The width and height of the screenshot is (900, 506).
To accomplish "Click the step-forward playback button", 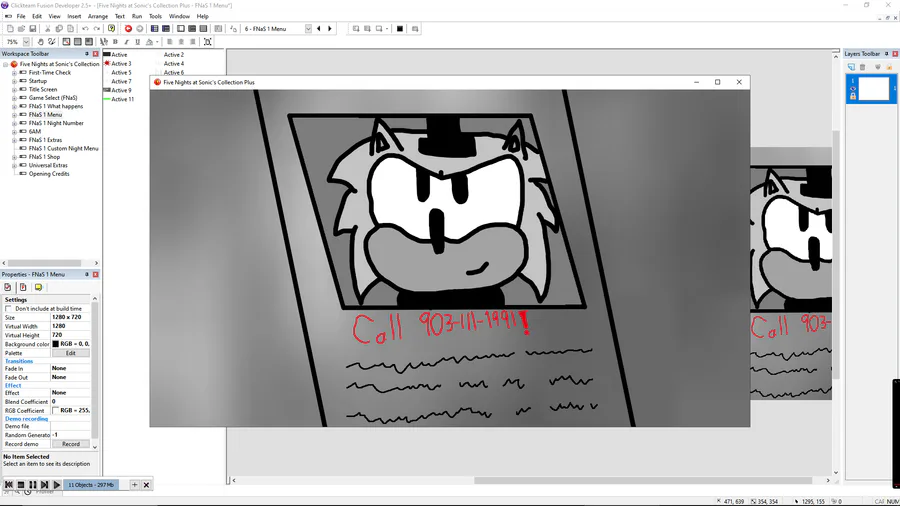I will tap(45, 485).
